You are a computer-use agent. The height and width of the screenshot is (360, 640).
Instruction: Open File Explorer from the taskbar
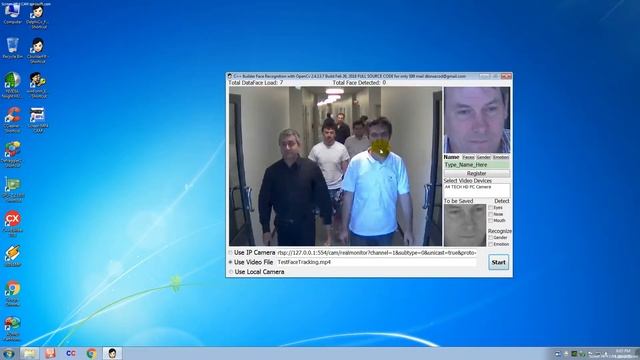click(x=29, y=353)
